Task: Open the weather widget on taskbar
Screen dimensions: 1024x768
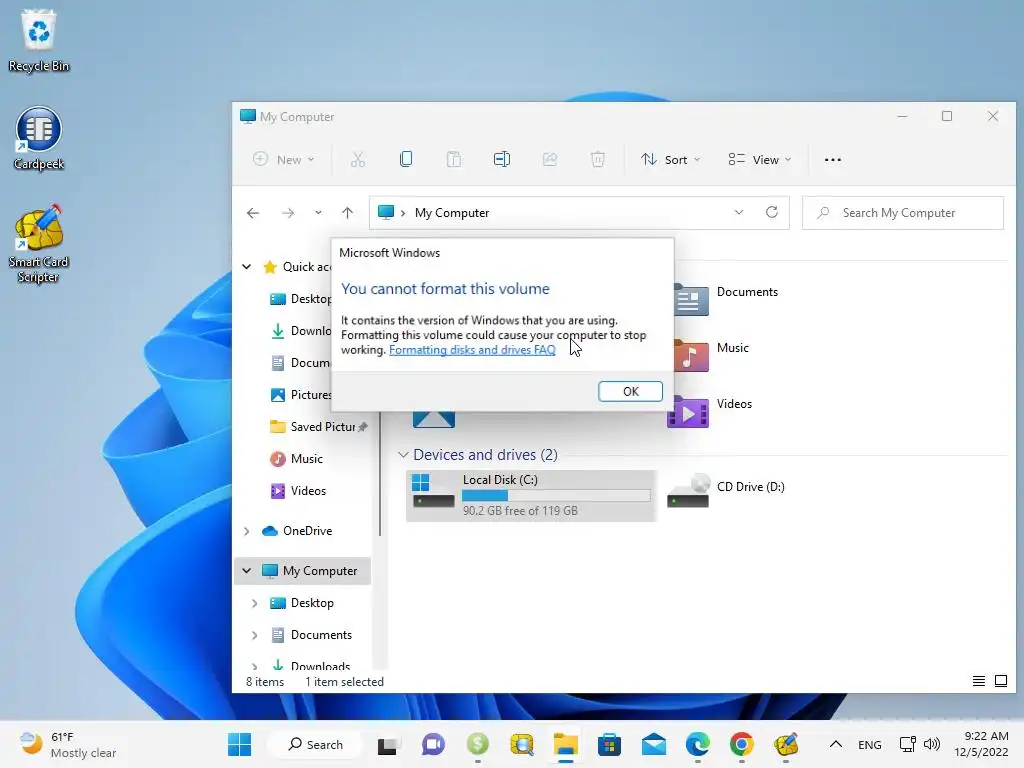Action: click(x=67, y=744)
